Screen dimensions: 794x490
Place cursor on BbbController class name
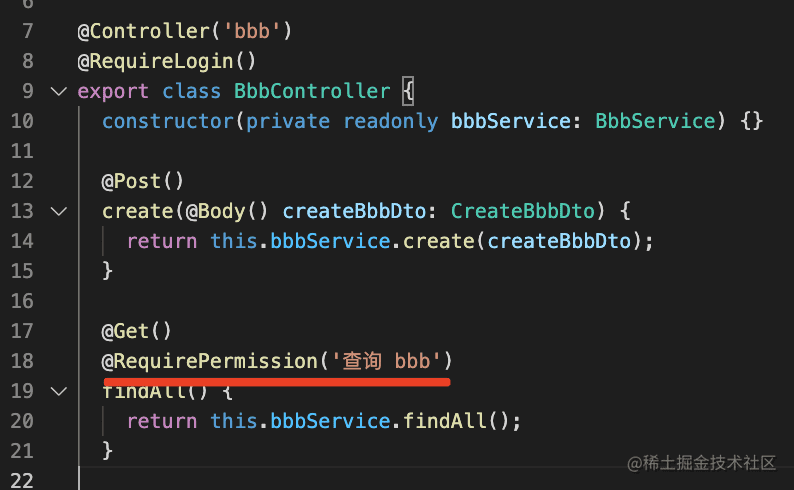(x=311, y=91)
